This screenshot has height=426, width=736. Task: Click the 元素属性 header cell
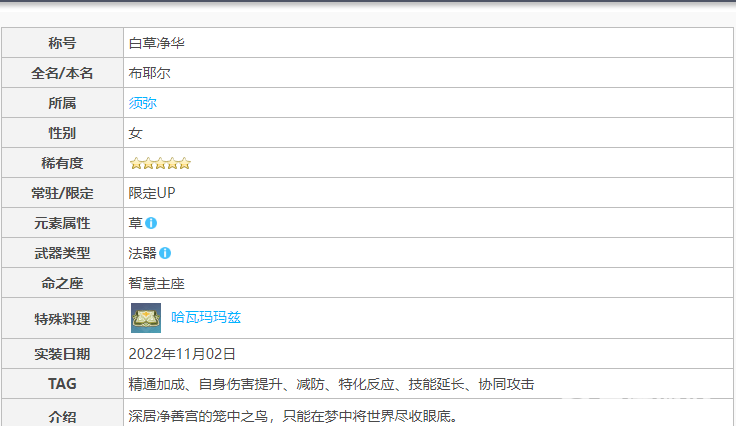pos(62,223)
